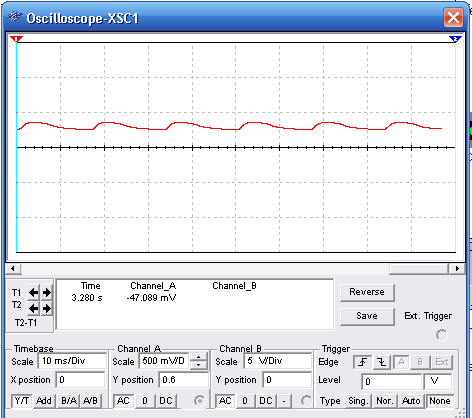472x418 pixels.
Task: Select rising edge trigger icon
Action: 363,362
